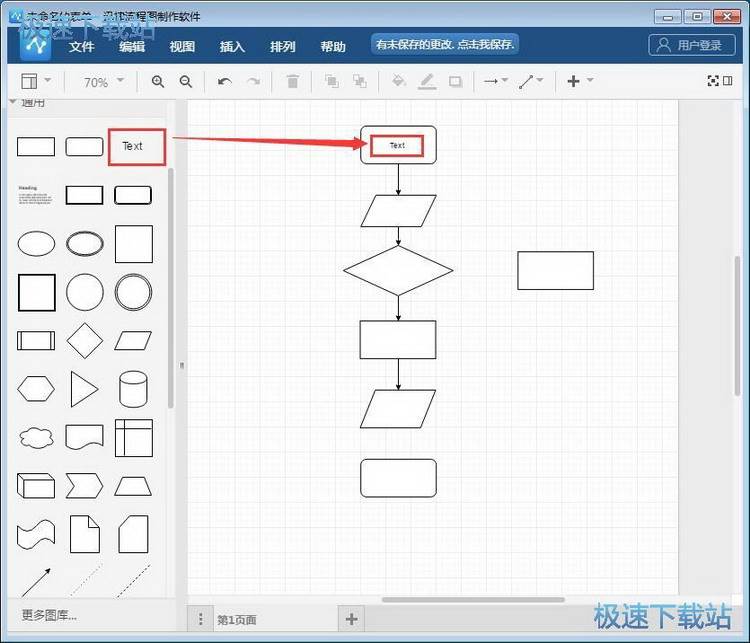Click the redo arrow icon
The width and height of the screenshot is (750, 643).
[254, 81]
